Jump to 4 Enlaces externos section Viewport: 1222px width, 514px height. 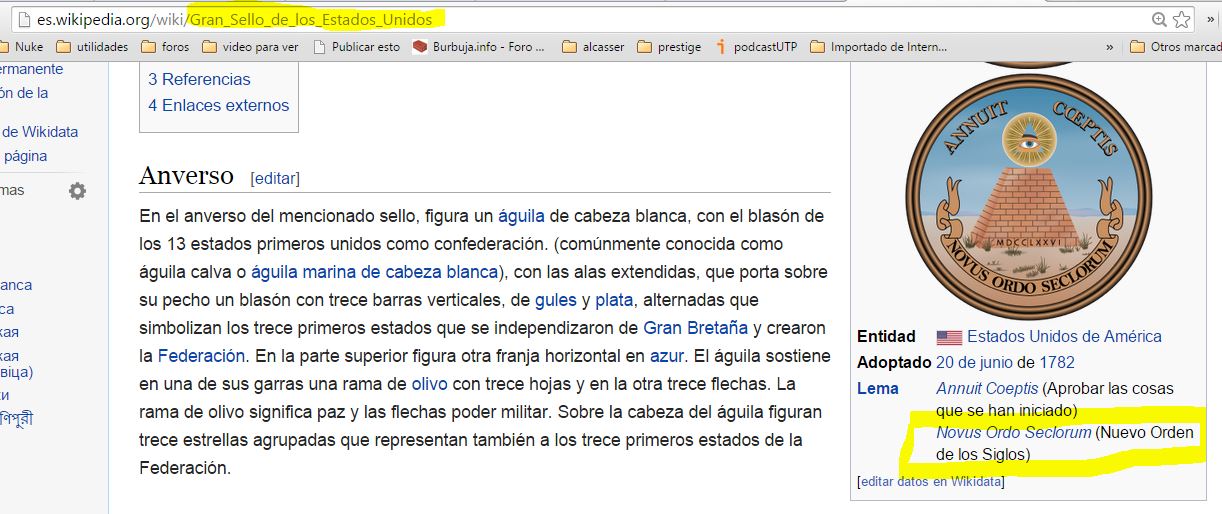coord(218,105)
